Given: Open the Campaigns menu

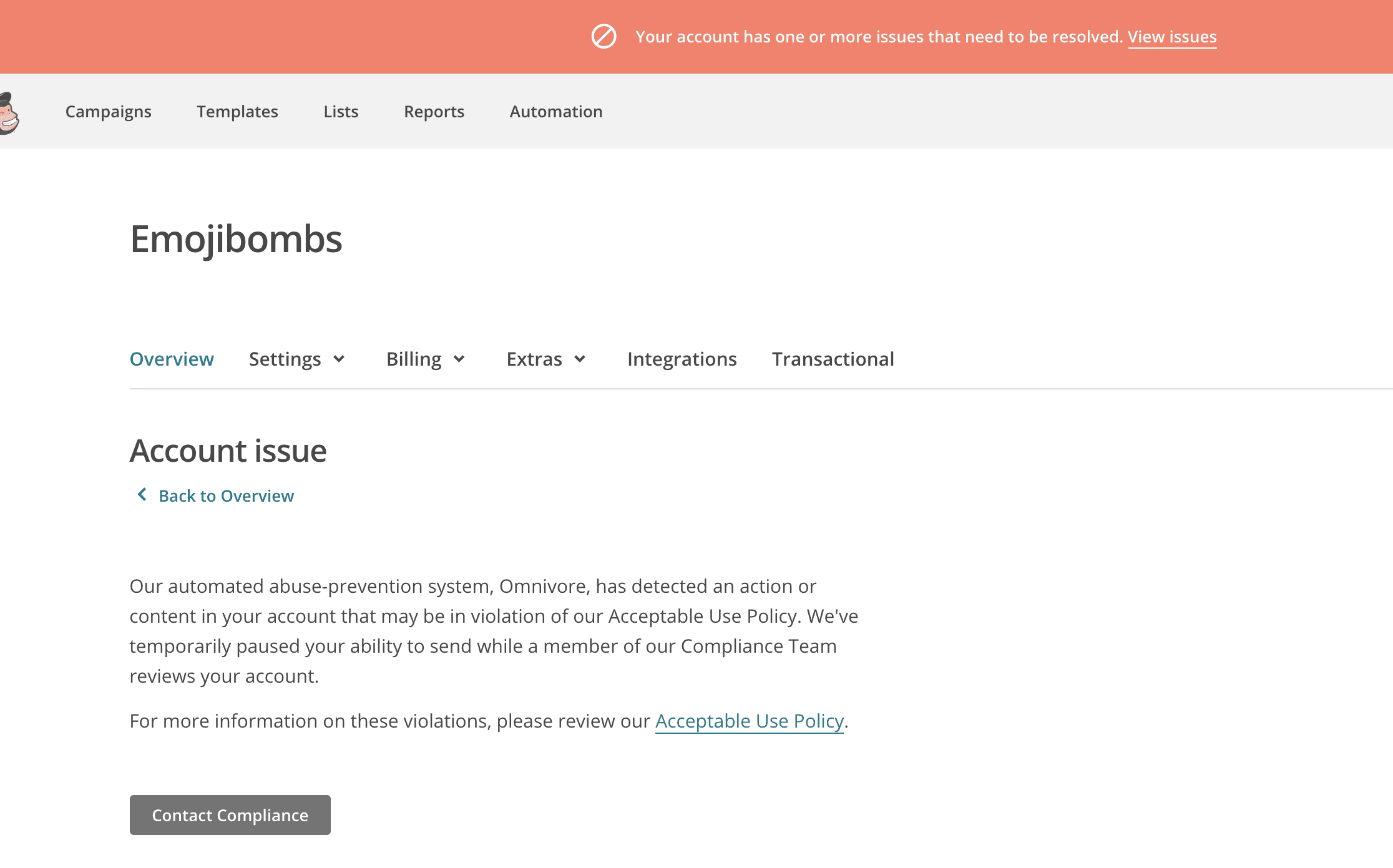Looking at the screenshot, I should pos(108,112).
